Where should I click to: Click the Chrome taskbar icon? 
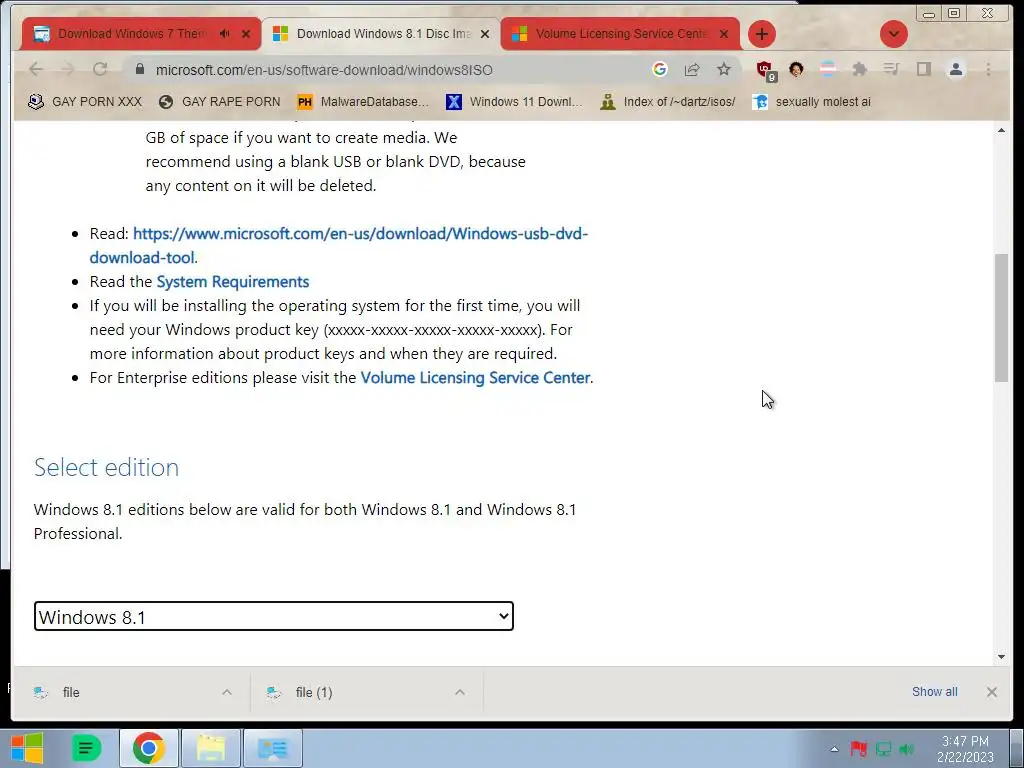coord(149,748)
